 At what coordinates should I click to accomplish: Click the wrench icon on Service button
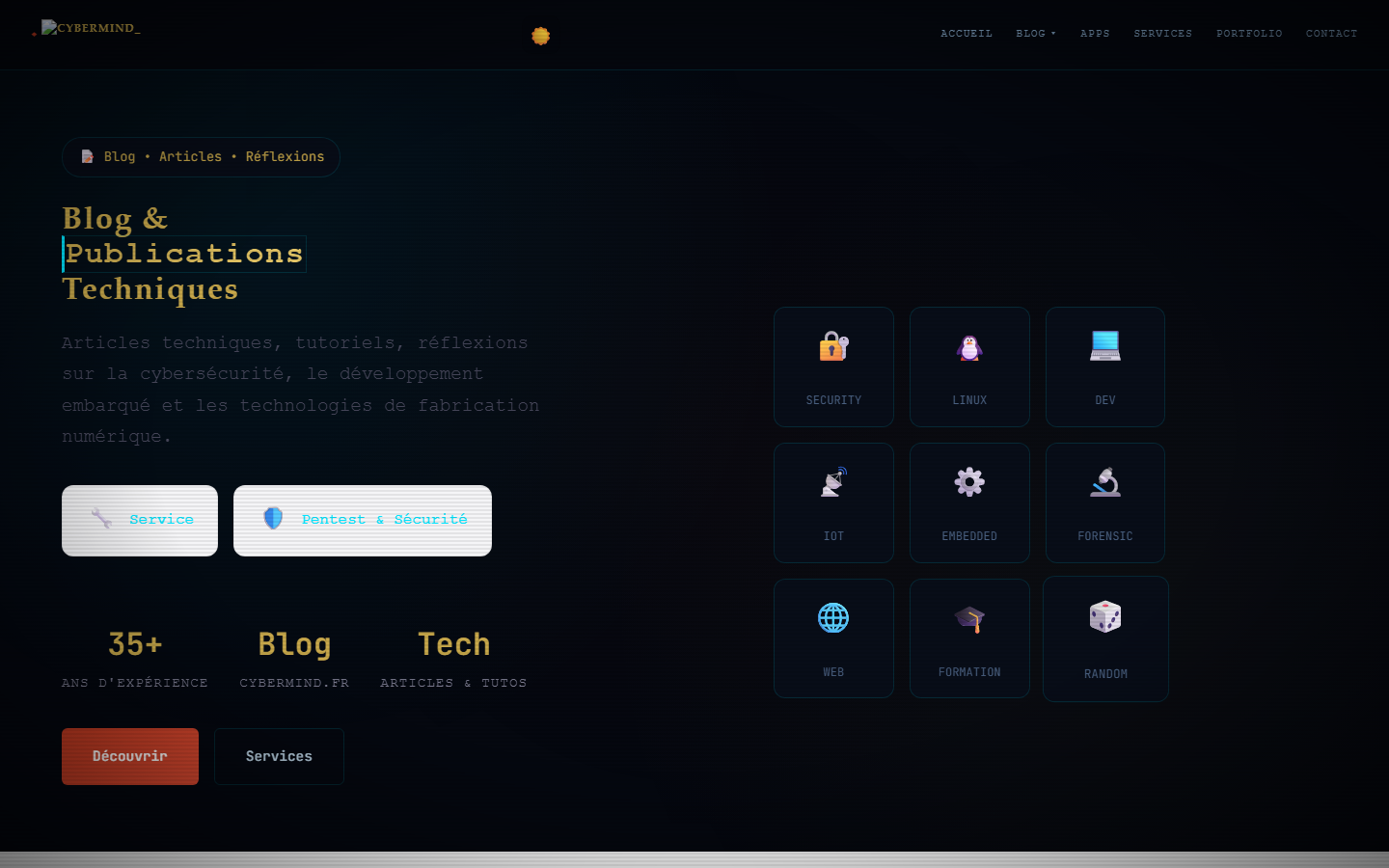pyautogui.click(x=101, y=519)
